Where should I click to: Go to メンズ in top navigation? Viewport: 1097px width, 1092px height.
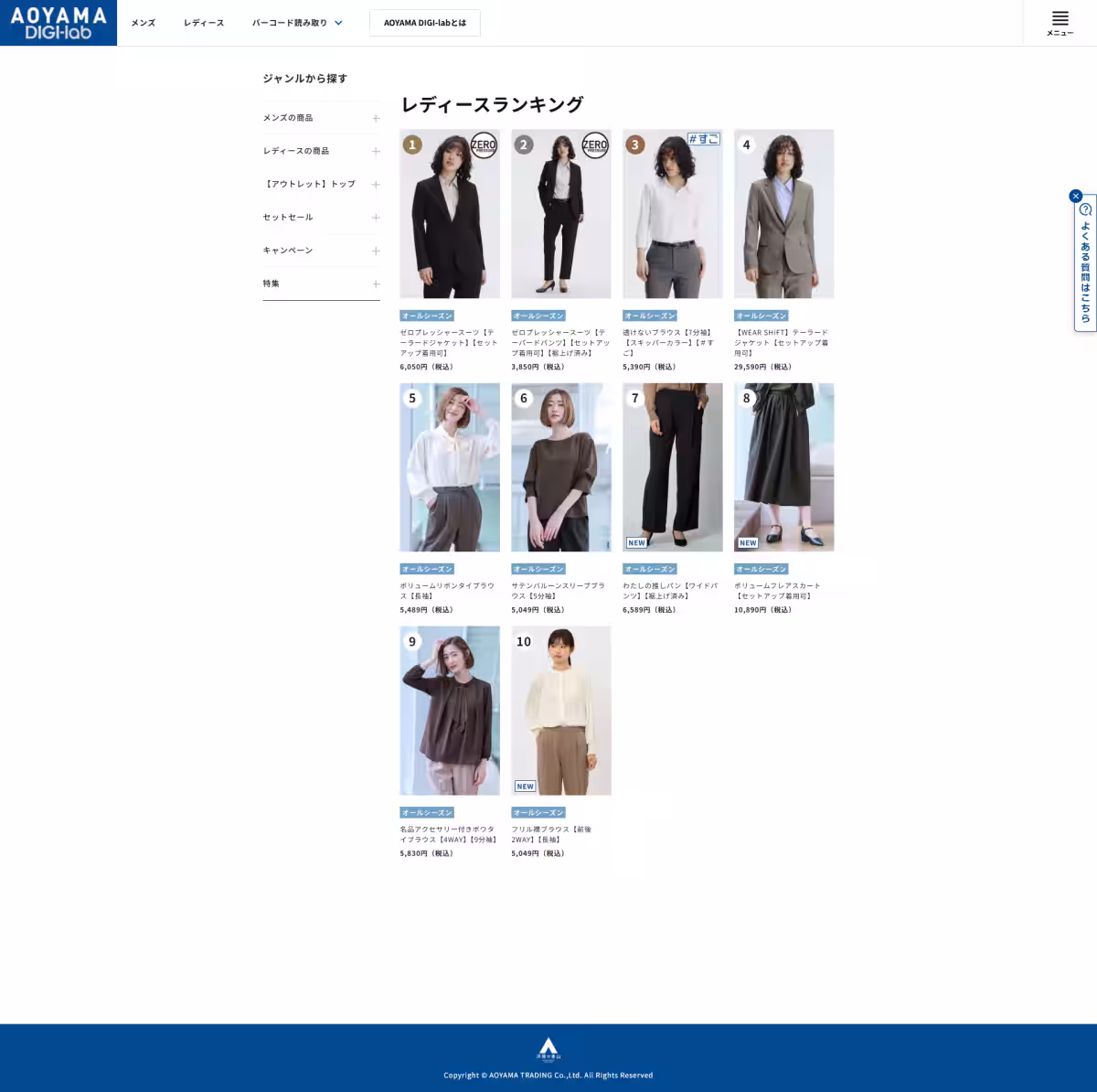click(143, 23)
